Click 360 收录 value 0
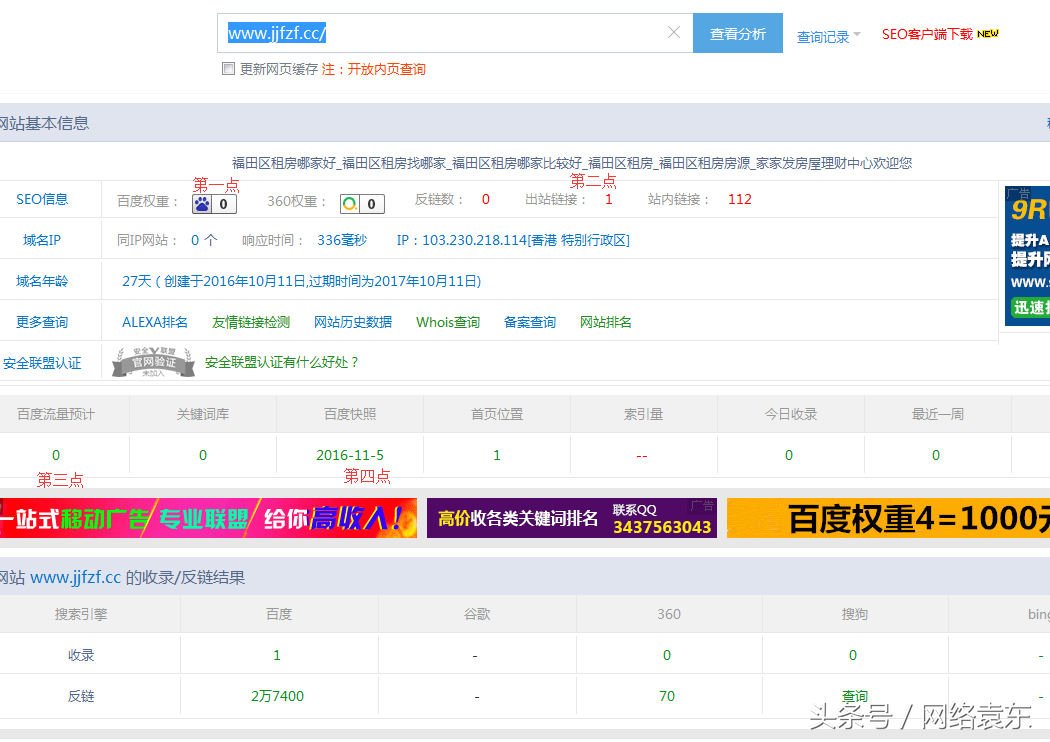Screen dimensions: 1050x742 tap(666, 655)
